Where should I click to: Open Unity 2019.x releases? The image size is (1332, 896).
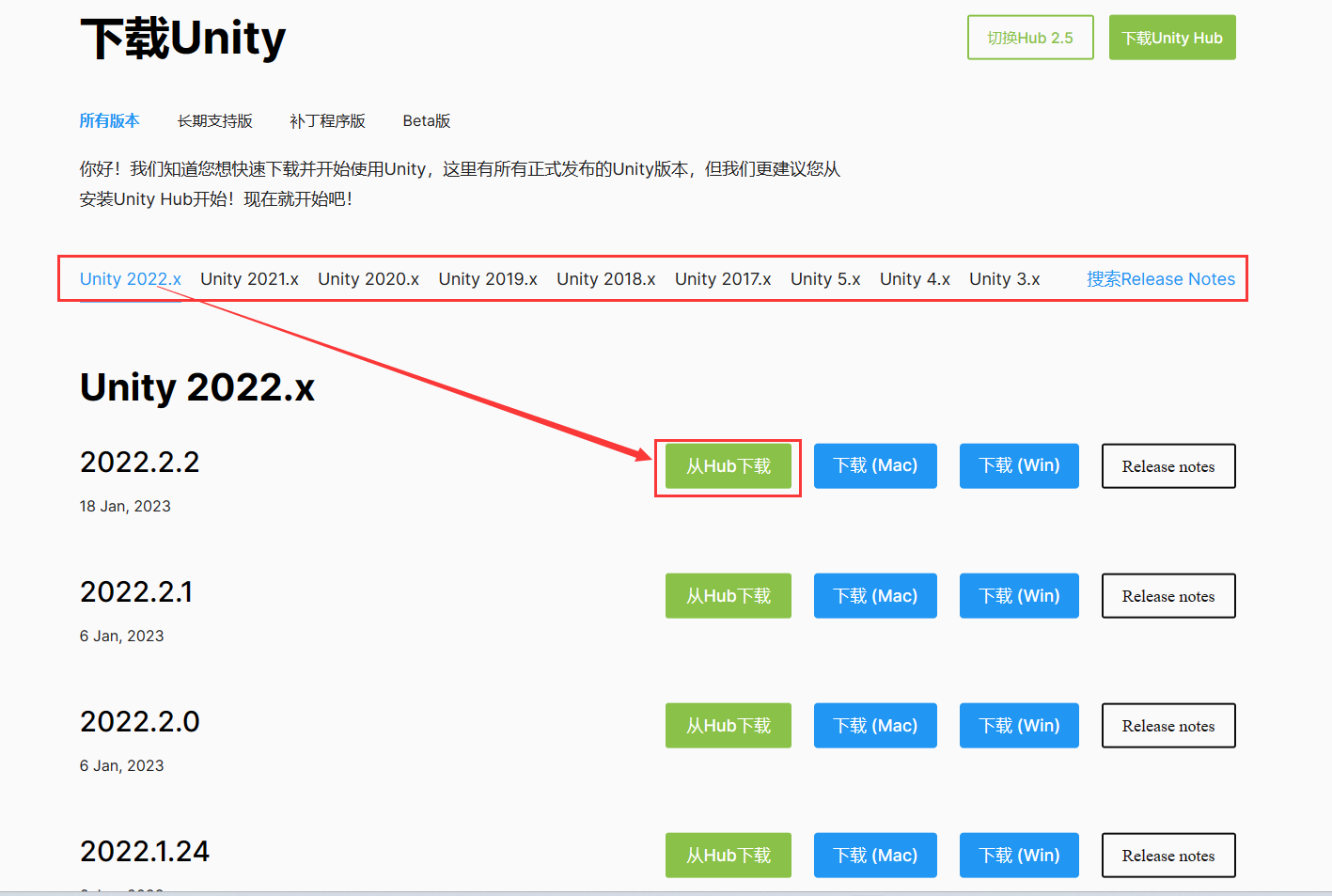[x=488, y=278]
